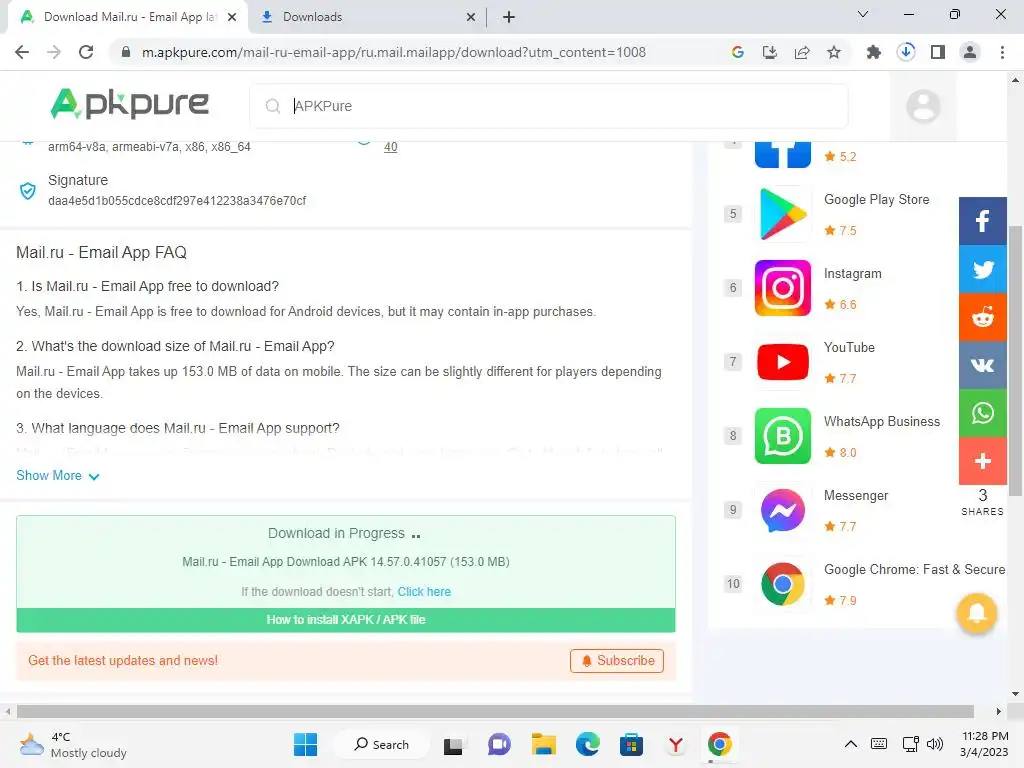1024x768 pixels.
Task: Open How to install XAPK / APK file
Action: (345, 620)
